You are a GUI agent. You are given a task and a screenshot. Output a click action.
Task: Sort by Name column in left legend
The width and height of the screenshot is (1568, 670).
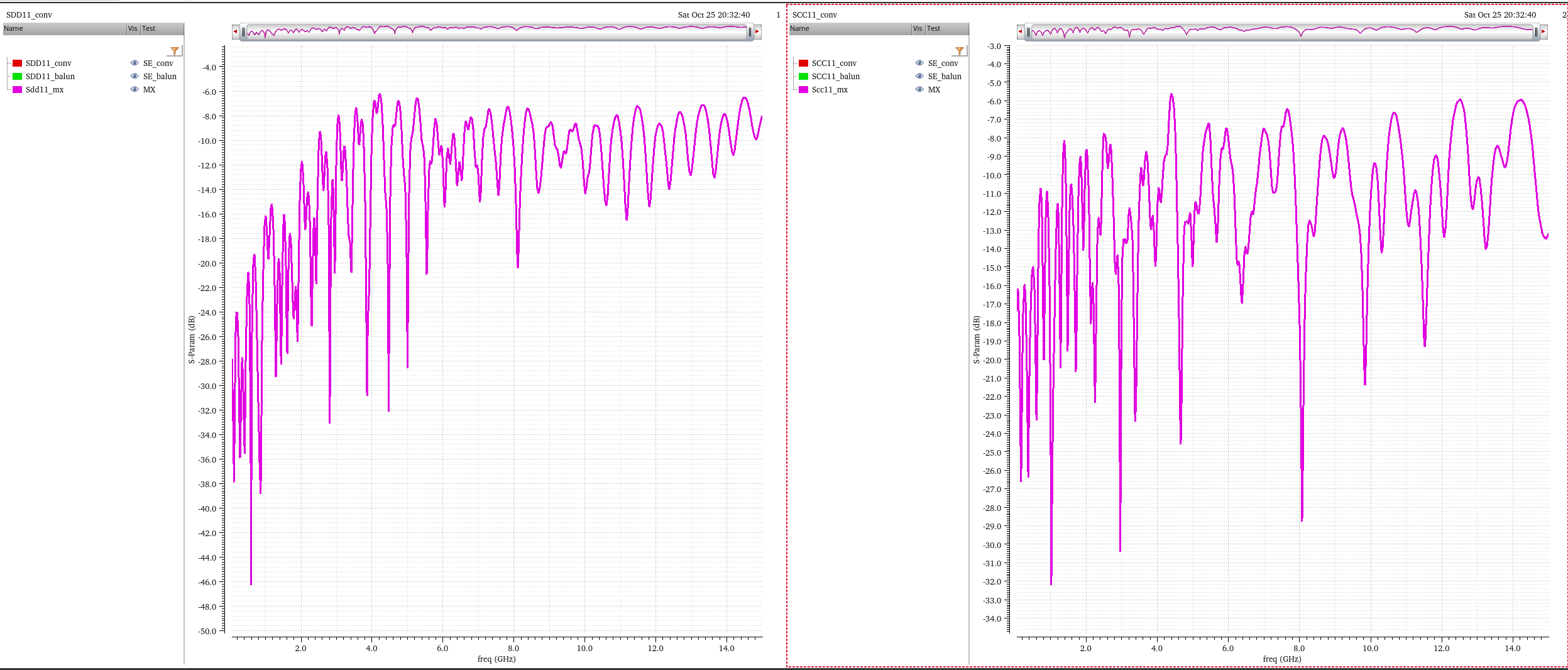click(x=63, y=28)
